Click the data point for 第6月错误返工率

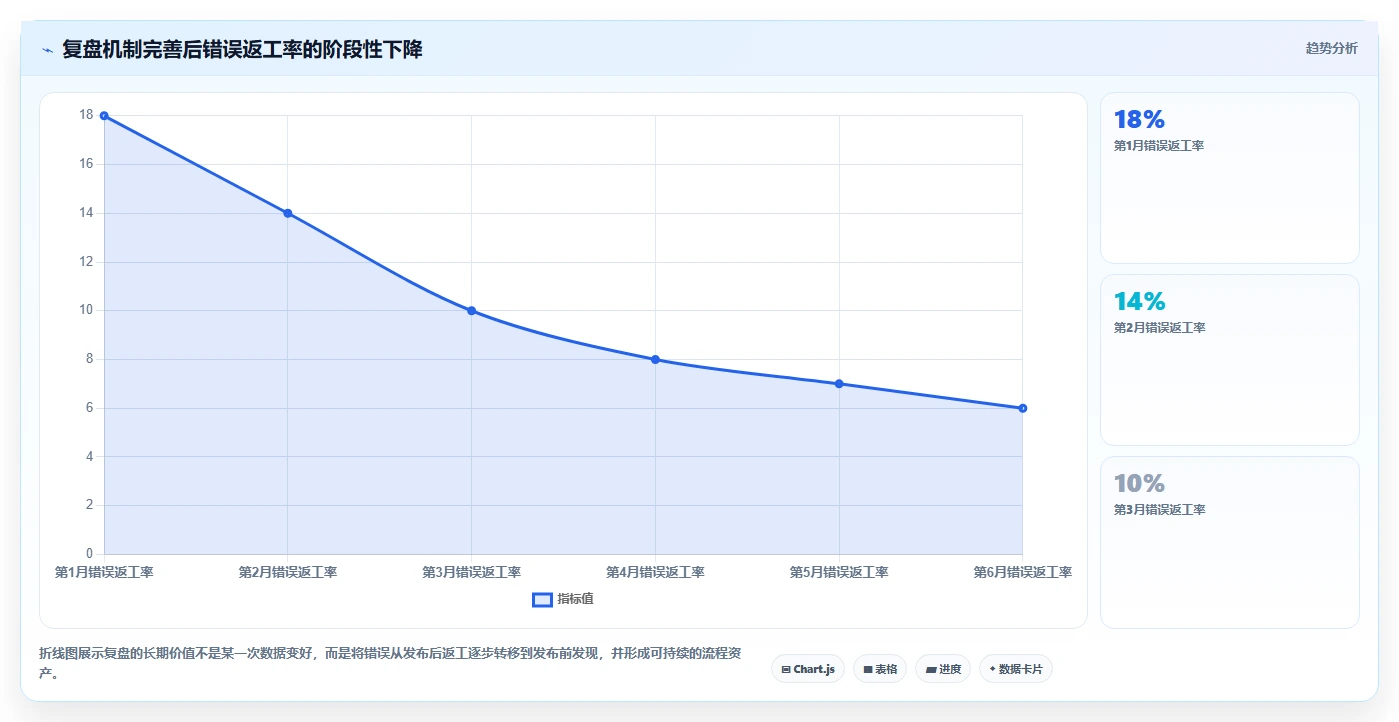pos(1022,408)
